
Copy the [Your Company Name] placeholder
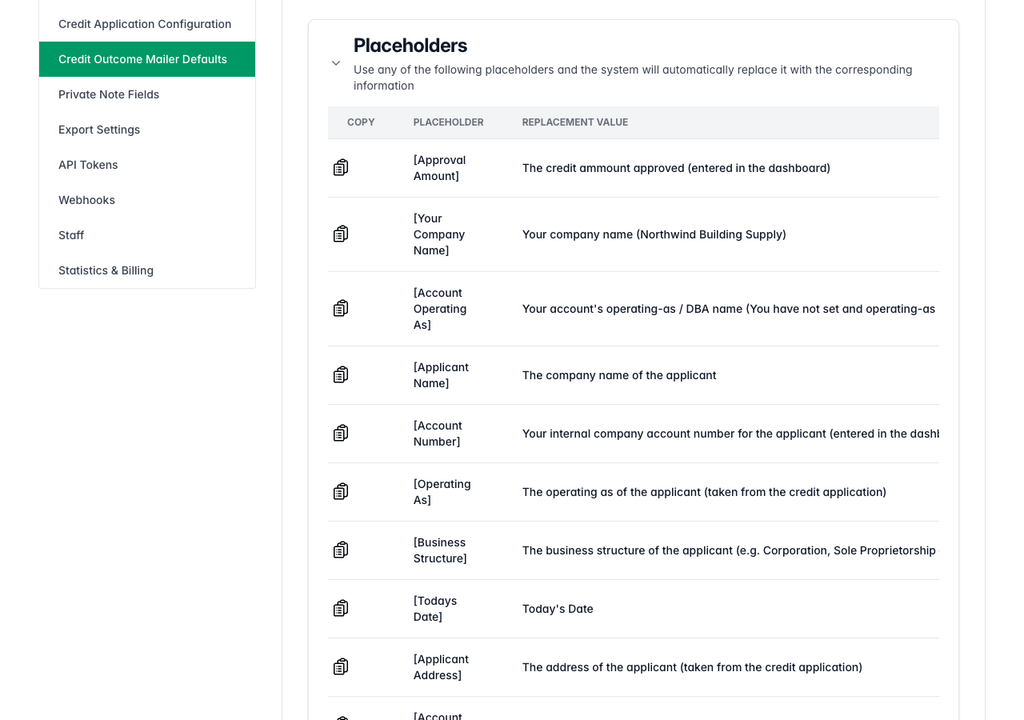pos(340,234)
